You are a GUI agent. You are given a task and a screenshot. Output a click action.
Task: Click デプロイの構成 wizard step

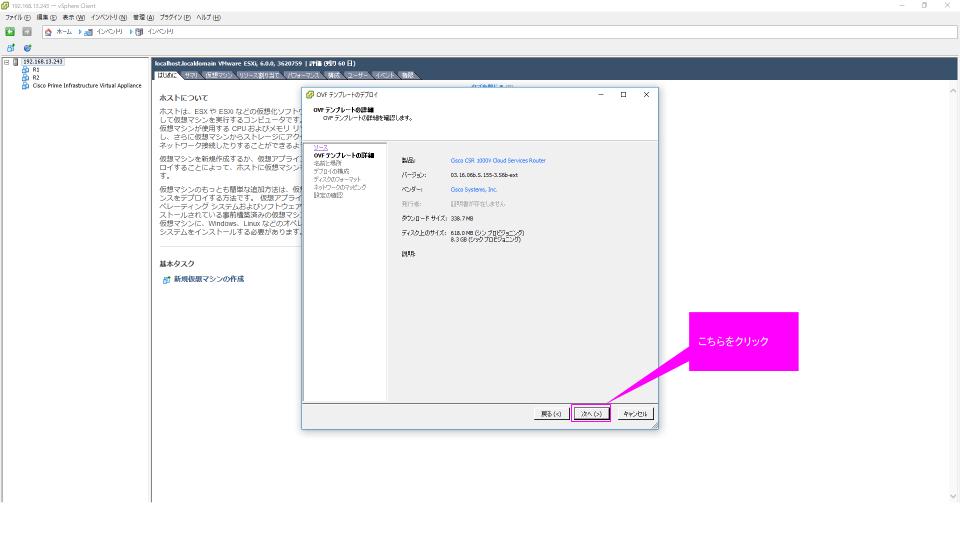(x=331, y=171)
